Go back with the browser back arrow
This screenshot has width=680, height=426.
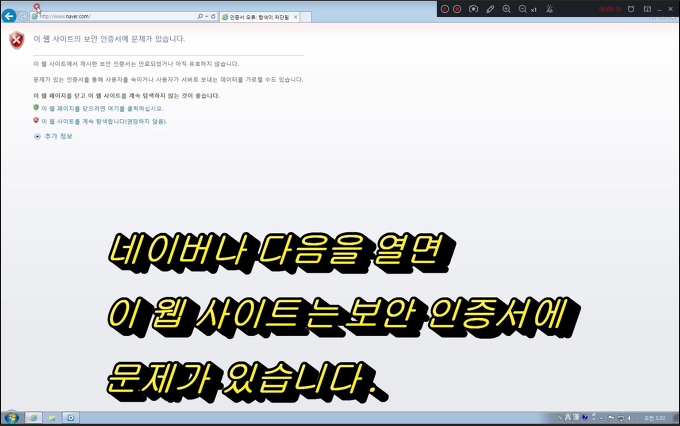tap(9, 16)
